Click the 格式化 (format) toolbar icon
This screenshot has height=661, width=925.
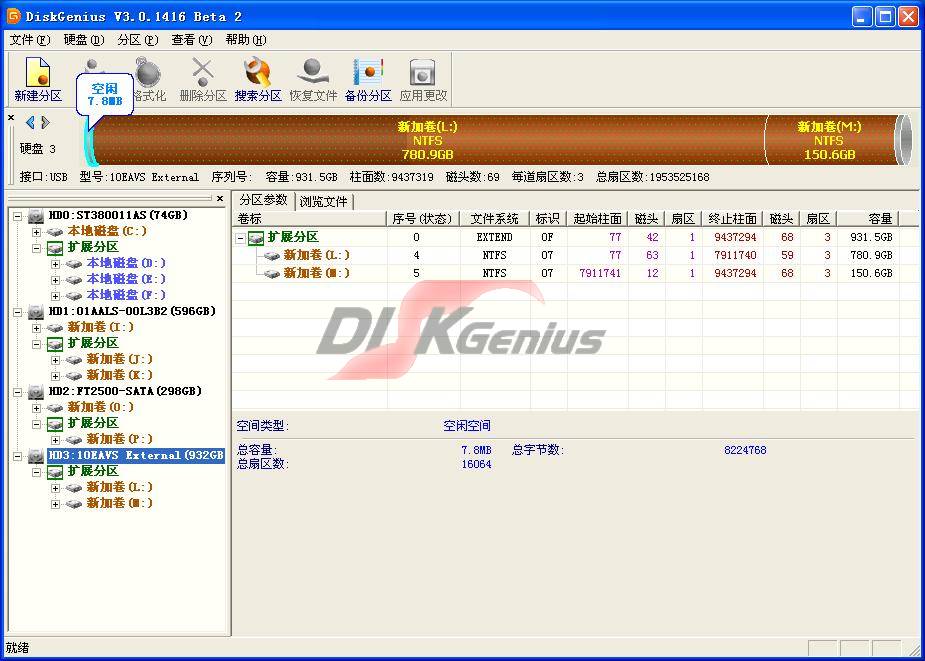[x=147, y=79]
